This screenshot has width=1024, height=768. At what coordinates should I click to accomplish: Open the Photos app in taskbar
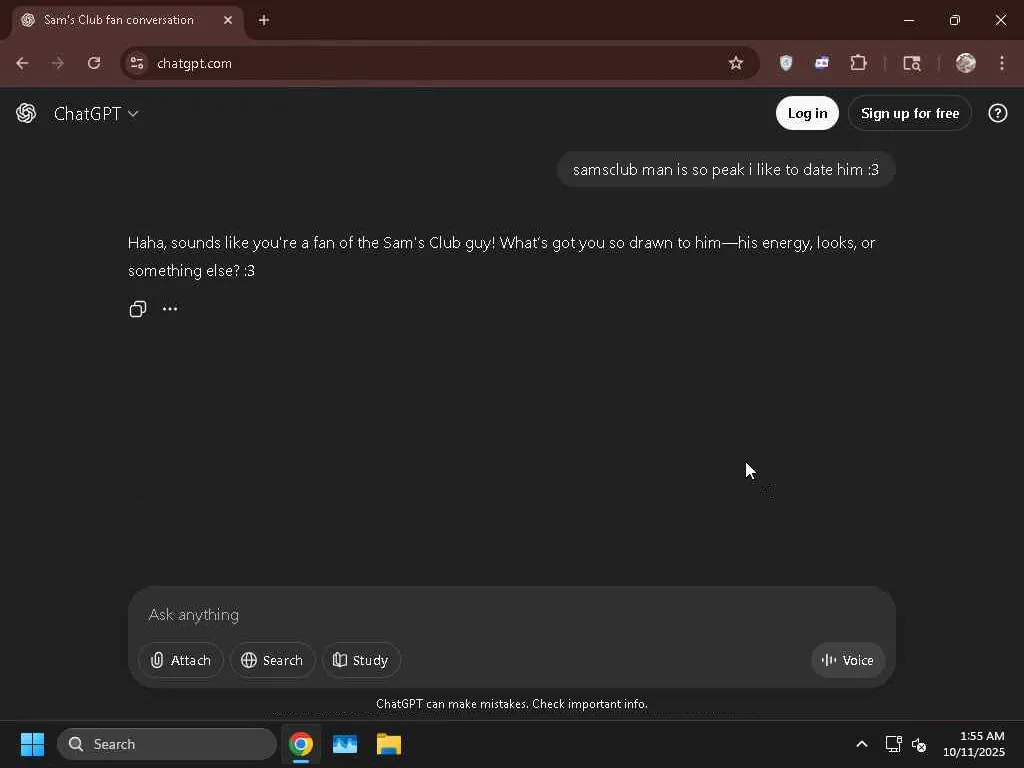tap(345, 744)
